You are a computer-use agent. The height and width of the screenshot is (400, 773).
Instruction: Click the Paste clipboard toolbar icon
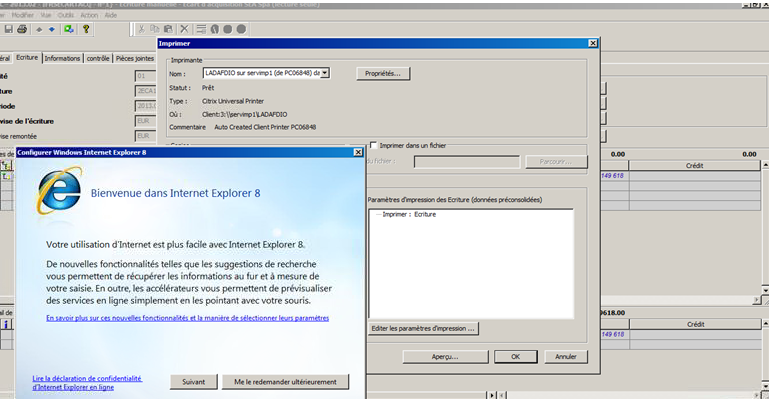pyautogui.click(x=169, y=29)
